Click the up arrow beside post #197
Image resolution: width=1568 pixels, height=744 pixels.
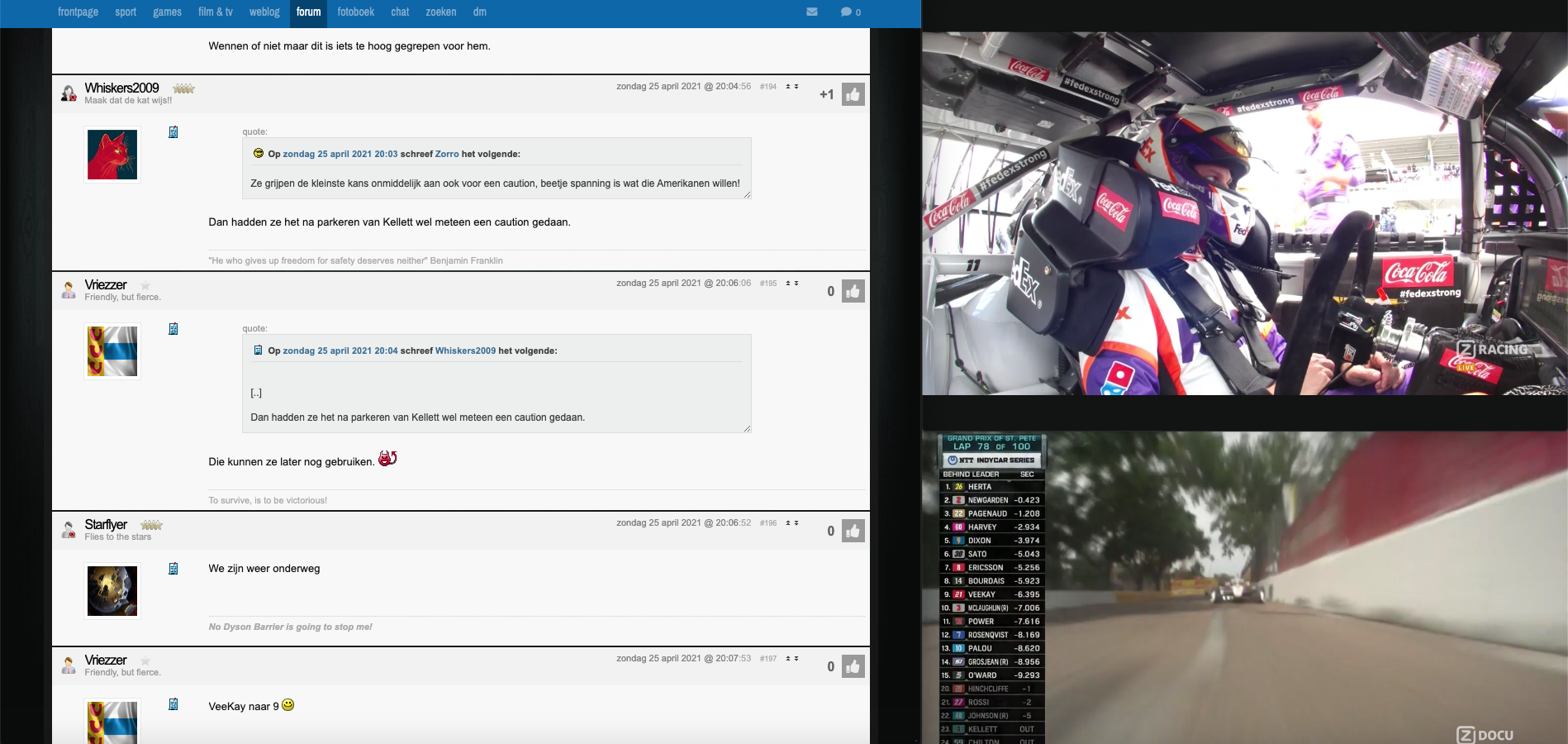[788, 658]
